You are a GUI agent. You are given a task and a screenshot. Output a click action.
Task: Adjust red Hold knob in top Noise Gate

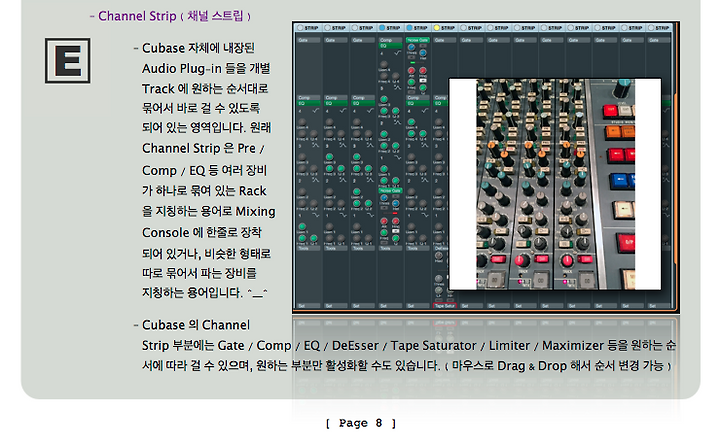pos(423,70)
